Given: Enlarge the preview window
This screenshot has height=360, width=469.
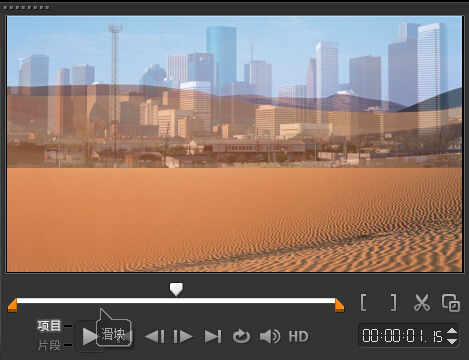Looking at the screenshot, I should pos(451,303).
